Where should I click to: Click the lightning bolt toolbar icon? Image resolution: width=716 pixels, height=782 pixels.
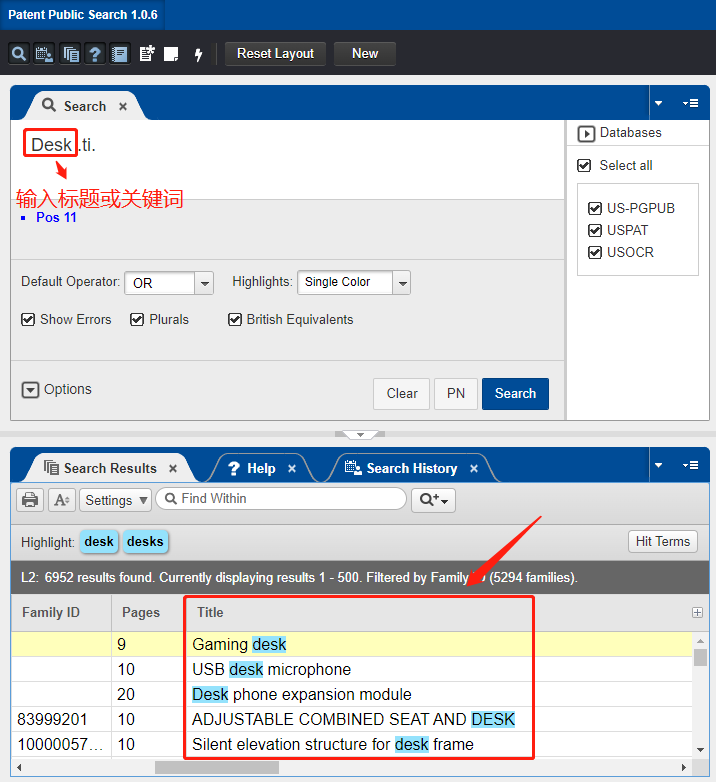point(198,54)
